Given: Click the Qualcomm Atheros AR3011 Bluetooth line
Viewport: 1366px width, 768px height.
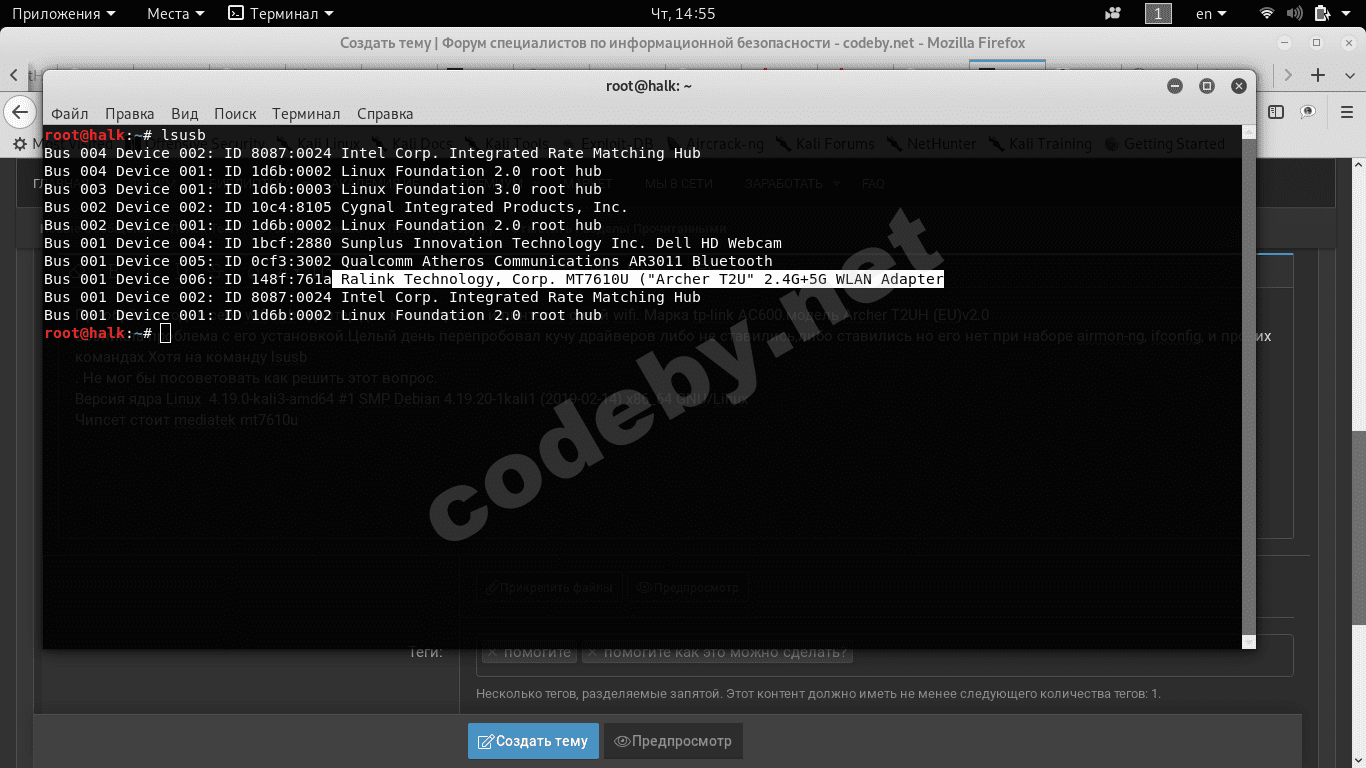Looking at the screenshot, I should (x=408, y=261).
